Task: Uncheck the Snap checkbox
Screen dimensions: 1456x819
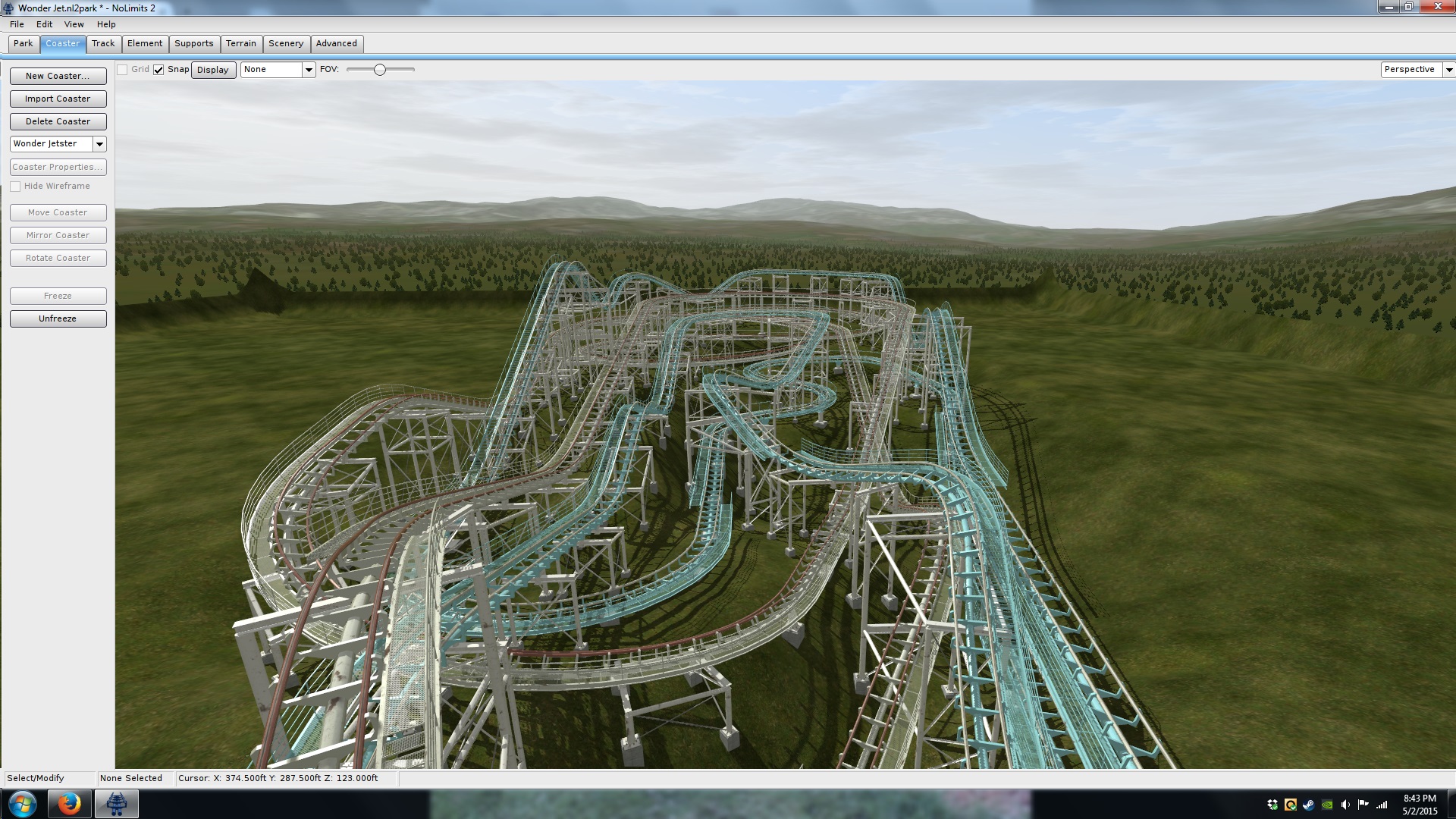Action: coord(158,70)
